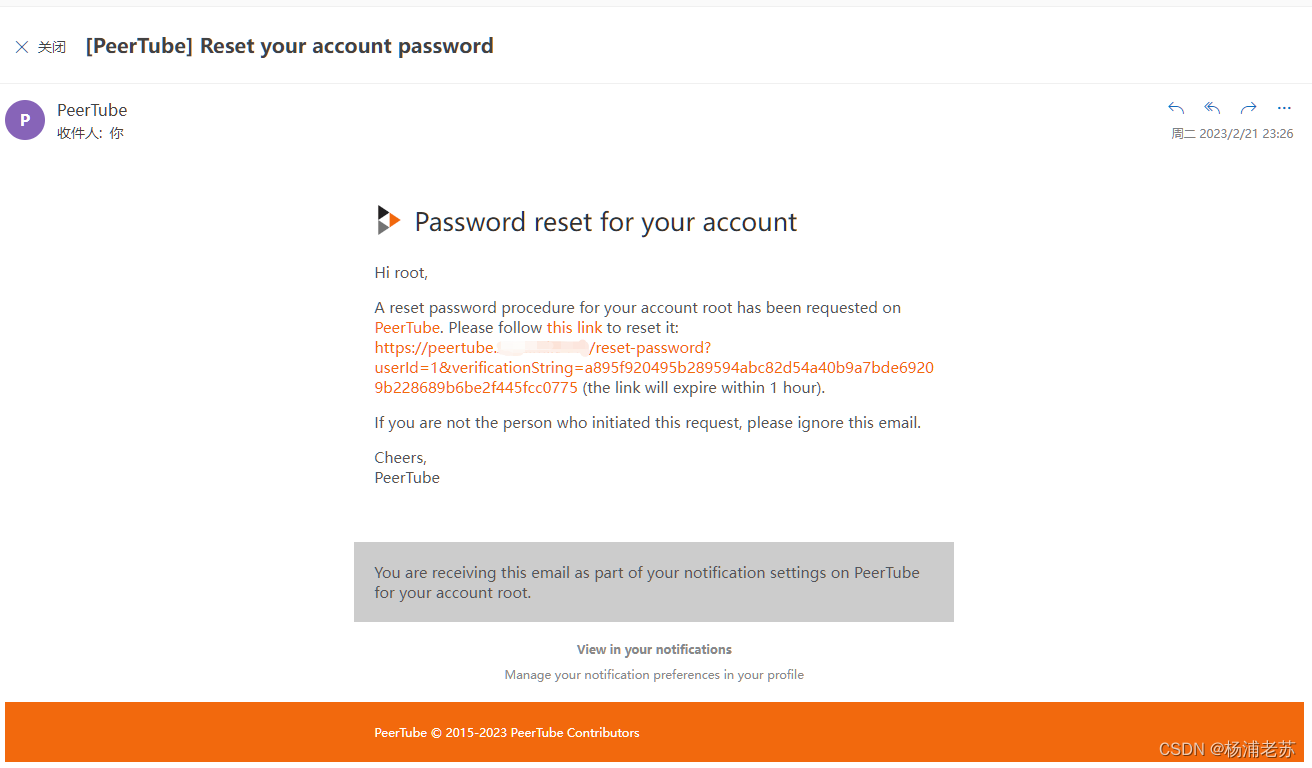Click the reply arrow icon
This screenshot has width=1312, height=768.
(x=1176, y=108)
